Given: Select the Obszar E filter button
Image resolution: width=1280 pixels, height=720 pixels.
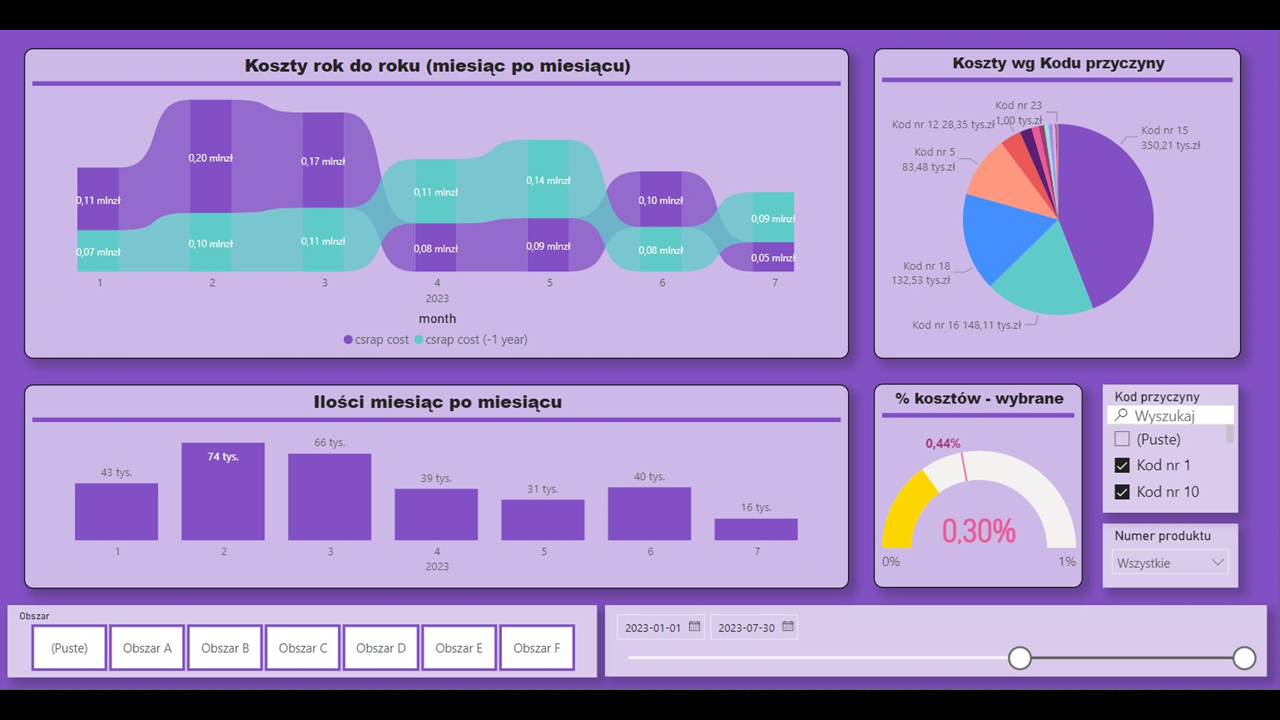Looking at the screenshot, I should point(459,648).
